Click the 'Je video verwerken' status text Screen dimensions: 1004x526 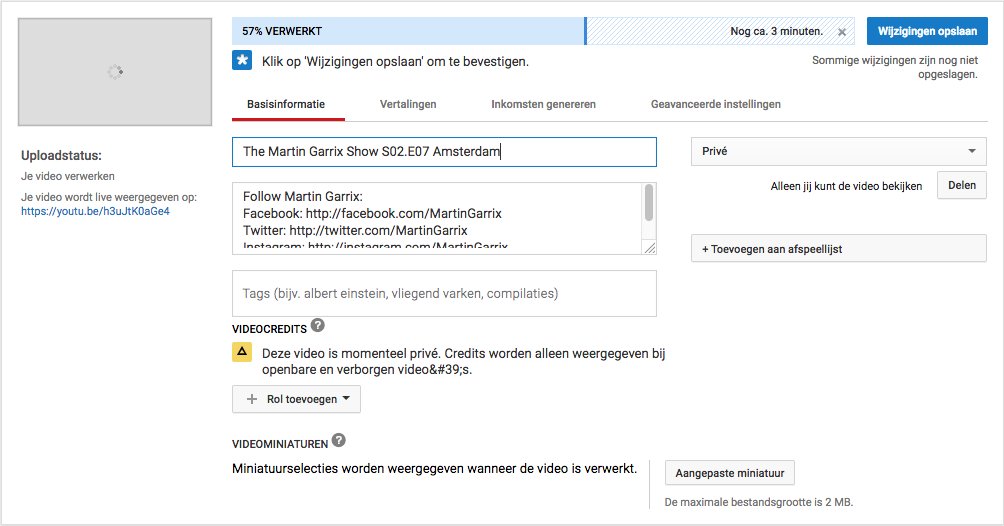pyautogui.click(x=68, y=176)
